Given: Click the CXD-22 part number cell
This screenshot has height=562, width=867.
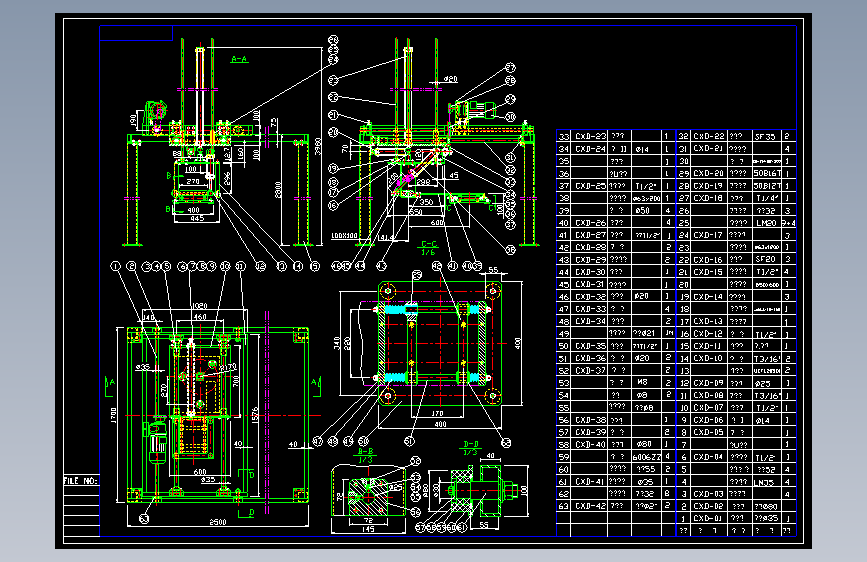Looking at the screenshot, I should tap(709, 136).
